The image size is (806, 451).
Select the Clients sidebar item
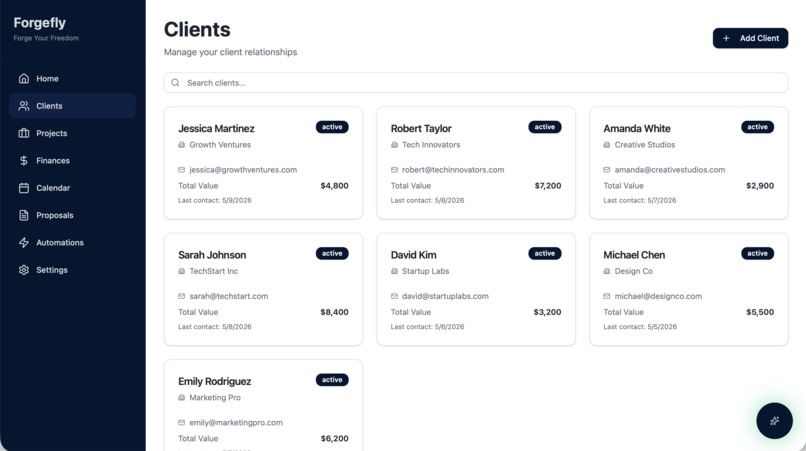pyautogui.click(x=72, y=105)
